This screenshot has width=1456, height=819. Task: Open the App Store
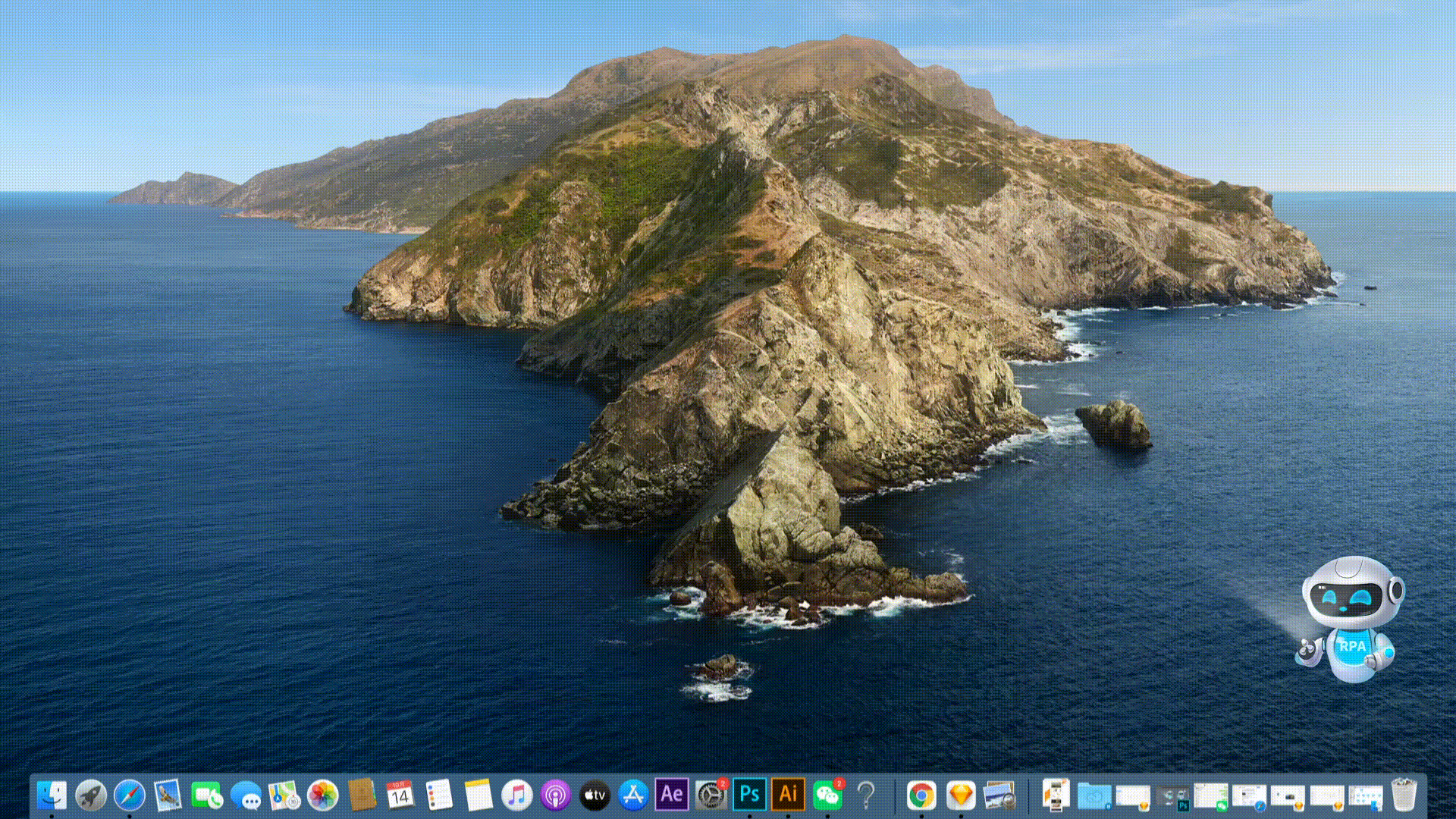tap(633, 795)
